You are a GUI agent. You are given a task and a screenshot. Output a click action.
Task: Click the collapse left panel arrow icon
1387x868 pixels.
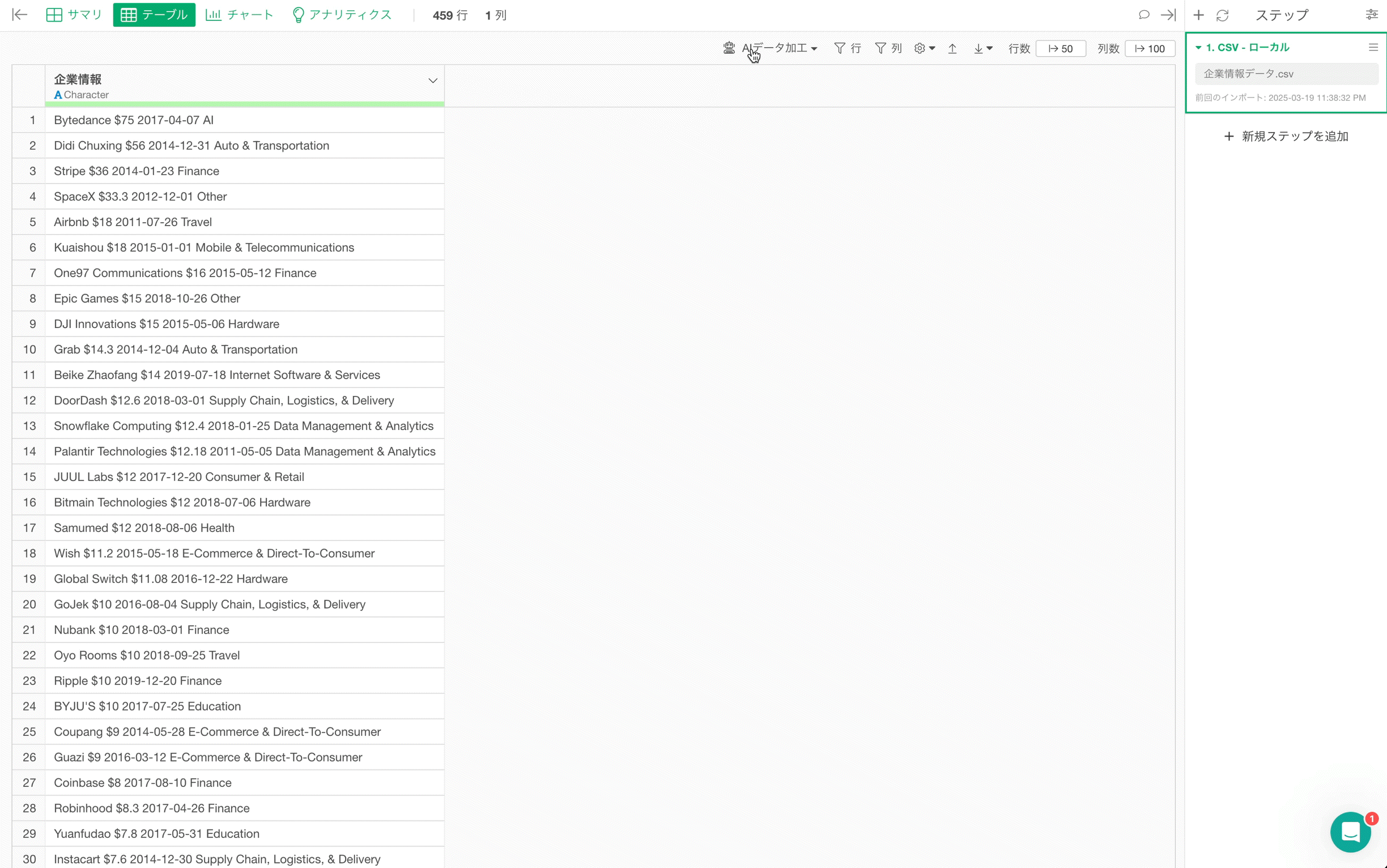click(19, 15)
